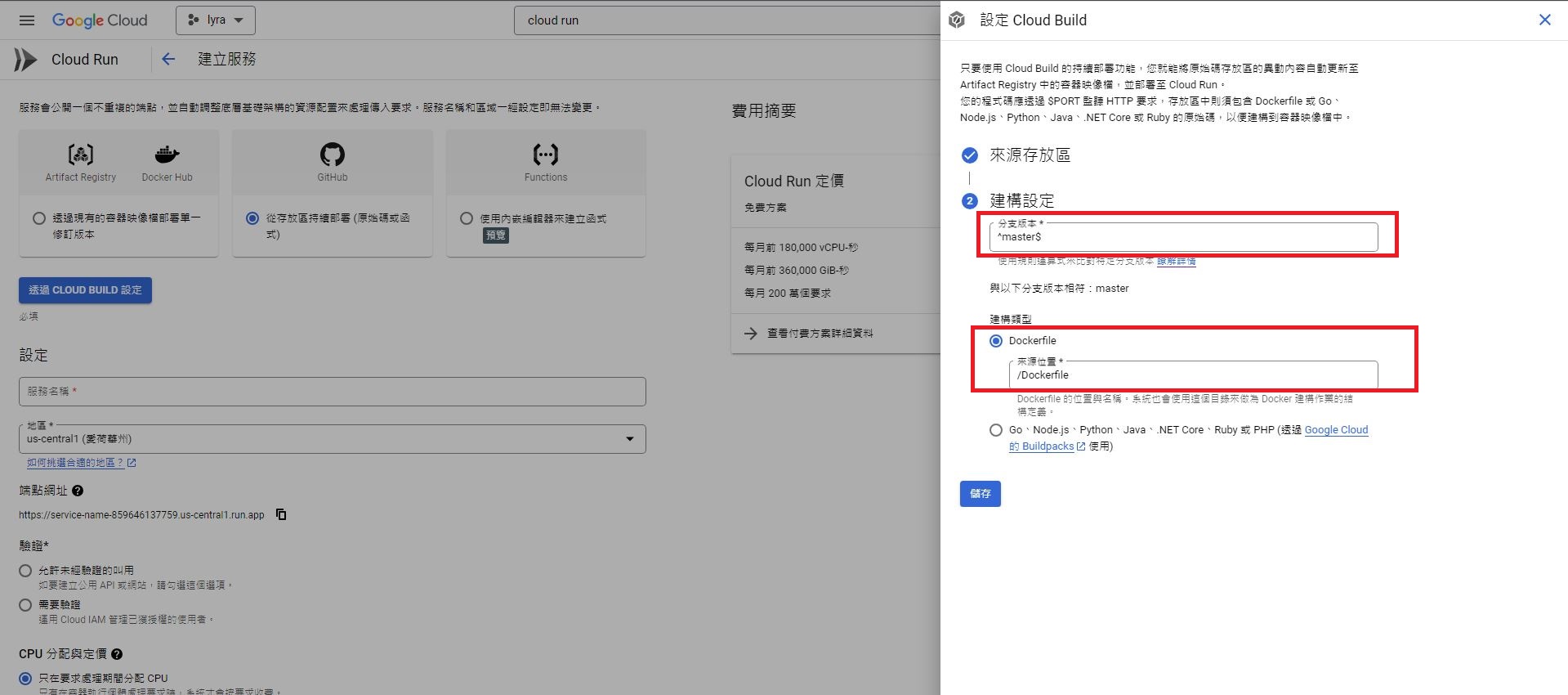Select 允許未經驗證的叫用 radio button

25,571
